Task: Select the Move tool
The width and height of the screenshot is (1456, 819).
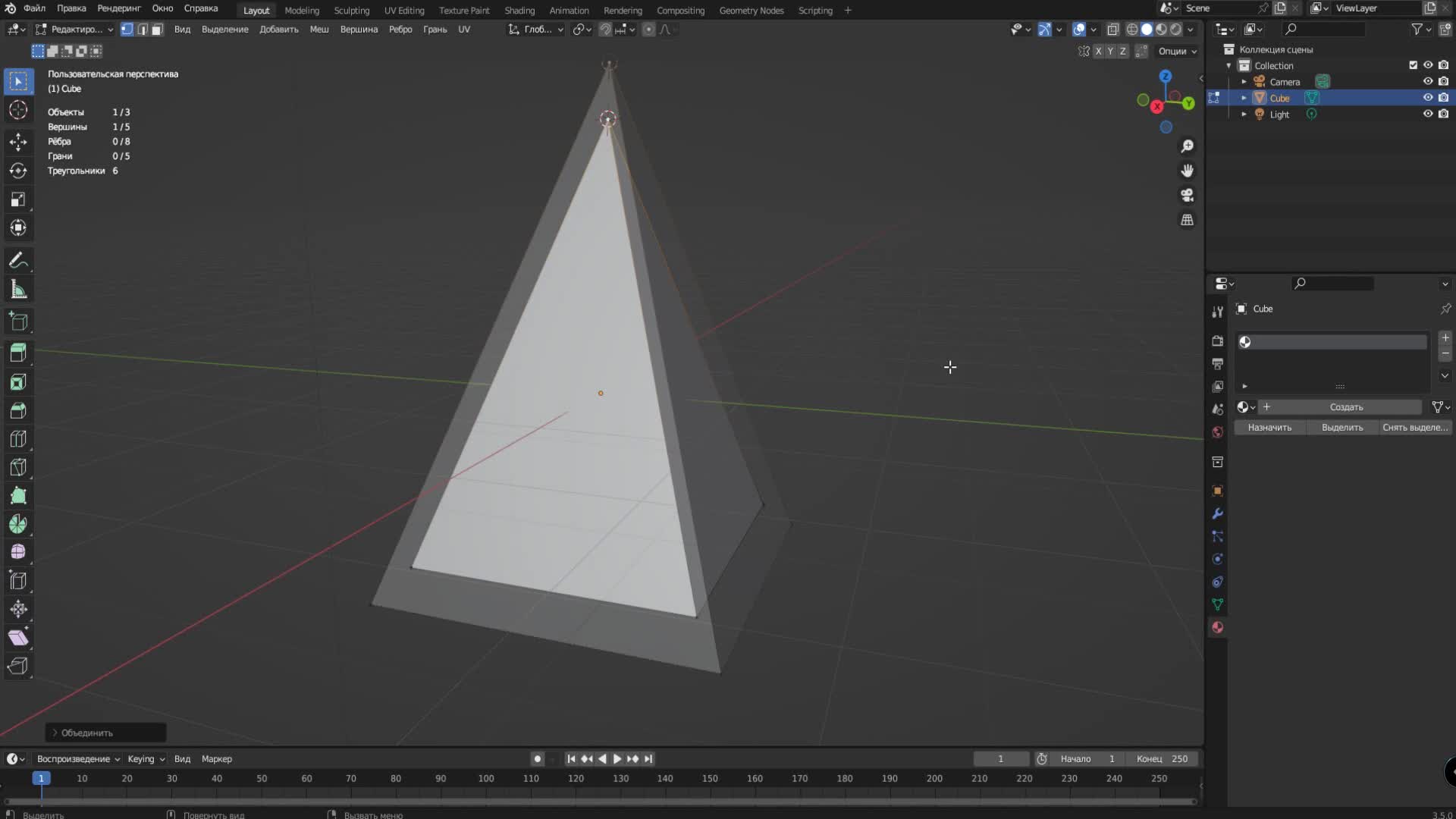Action: point(18,141)
